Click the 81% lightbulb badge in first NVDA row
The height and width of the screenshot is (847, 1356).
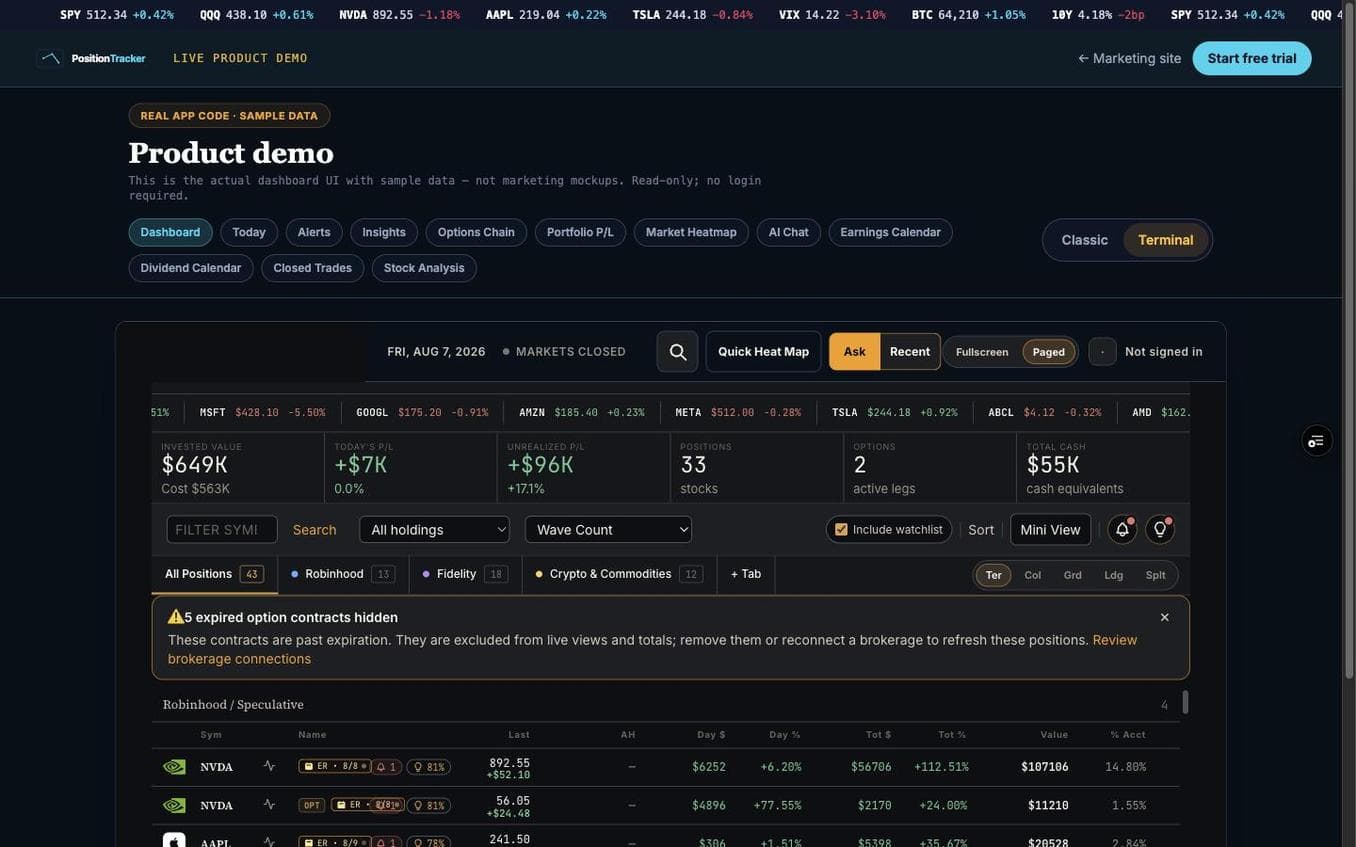[x=429, y=767]
